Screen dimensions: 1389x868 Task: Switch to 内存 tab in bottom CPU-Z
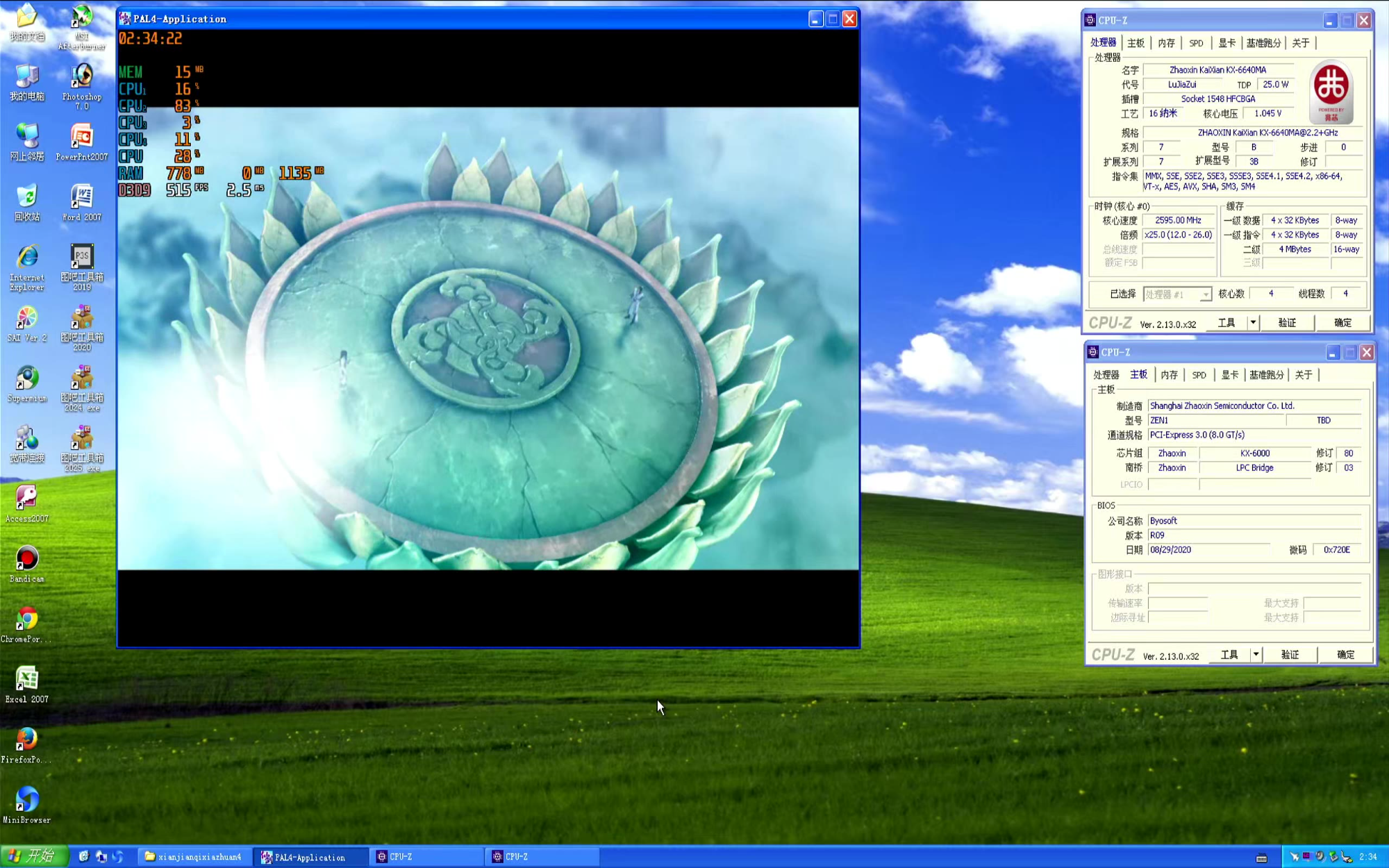pyautogui.click(x=1170, y=375)
